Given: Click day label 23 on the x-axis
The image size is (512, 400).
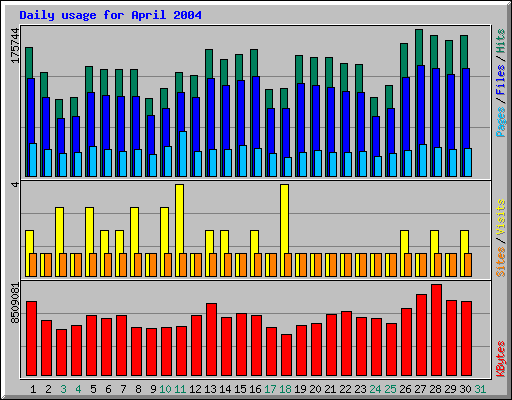Looking at the screenshot, I should pyautogui.click(x=360, y=389).
